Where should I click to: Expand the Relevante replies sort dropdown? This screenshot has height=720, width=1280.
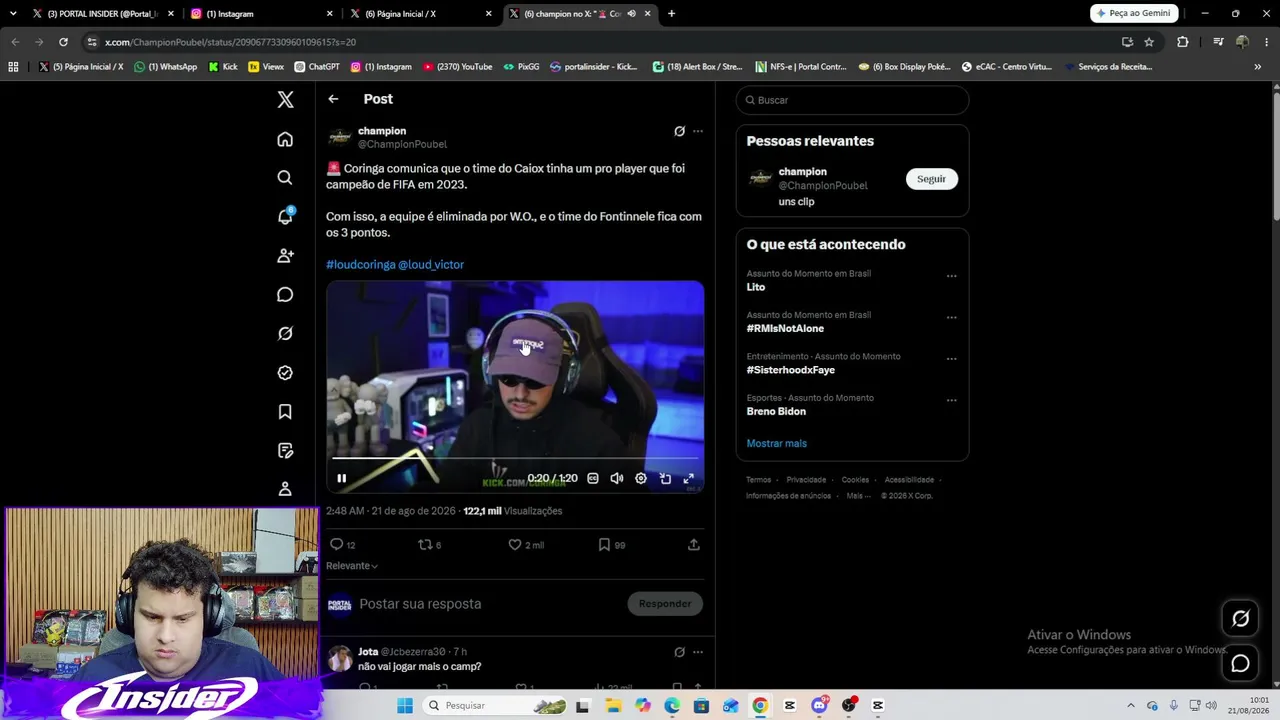coord(352,566)
